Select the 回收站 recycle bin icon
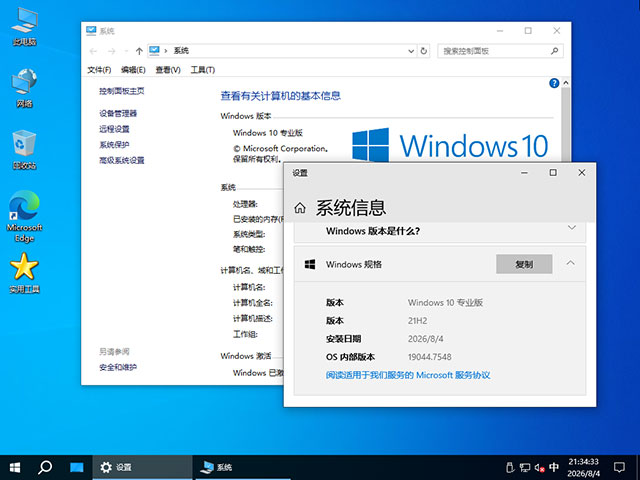Viewport: 640px width, 480px height. coord(24,150)
